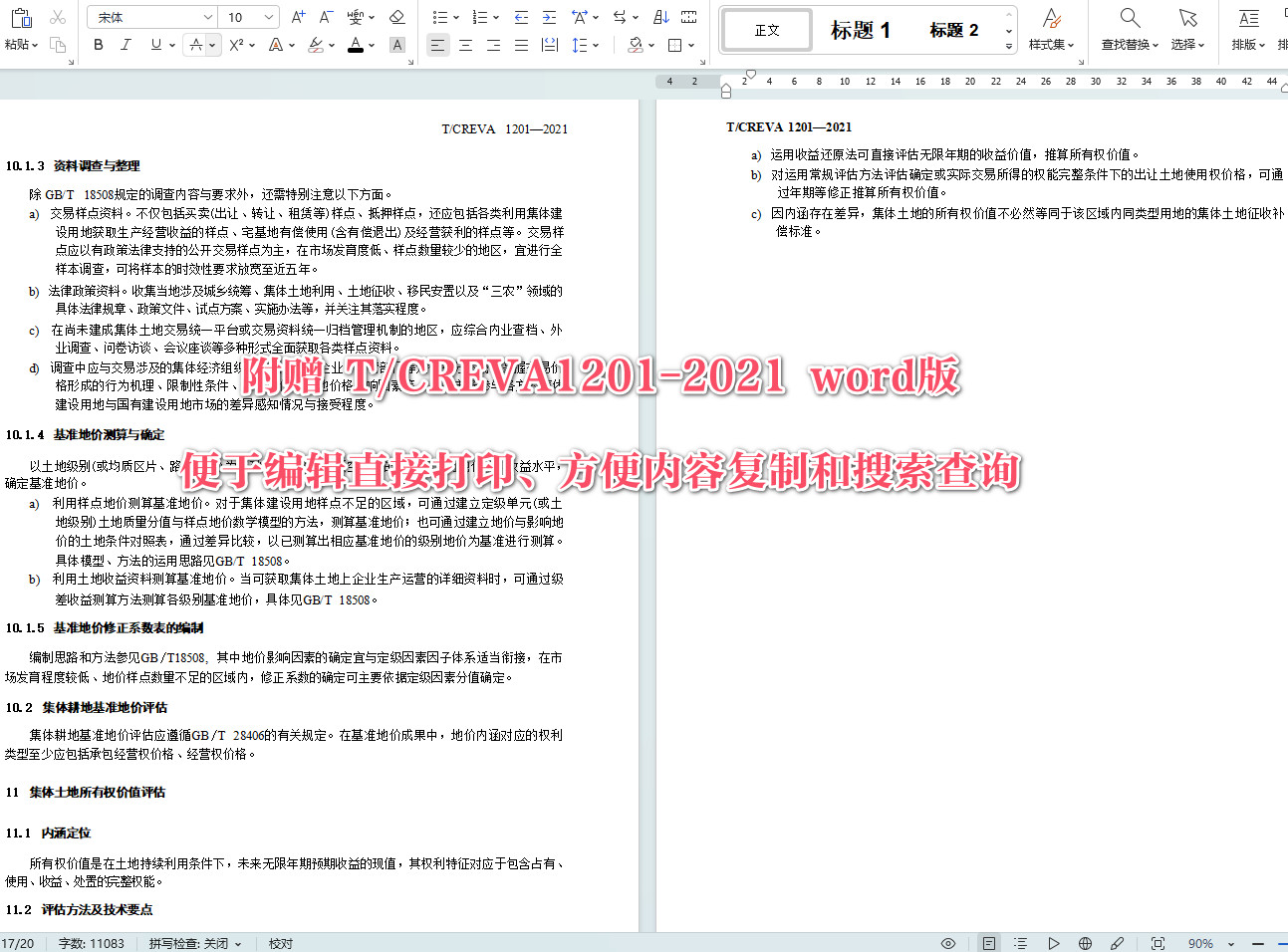Open the 排版 (typesetting) panel
Screen dimensions: 1288x952
(1246, 29)
